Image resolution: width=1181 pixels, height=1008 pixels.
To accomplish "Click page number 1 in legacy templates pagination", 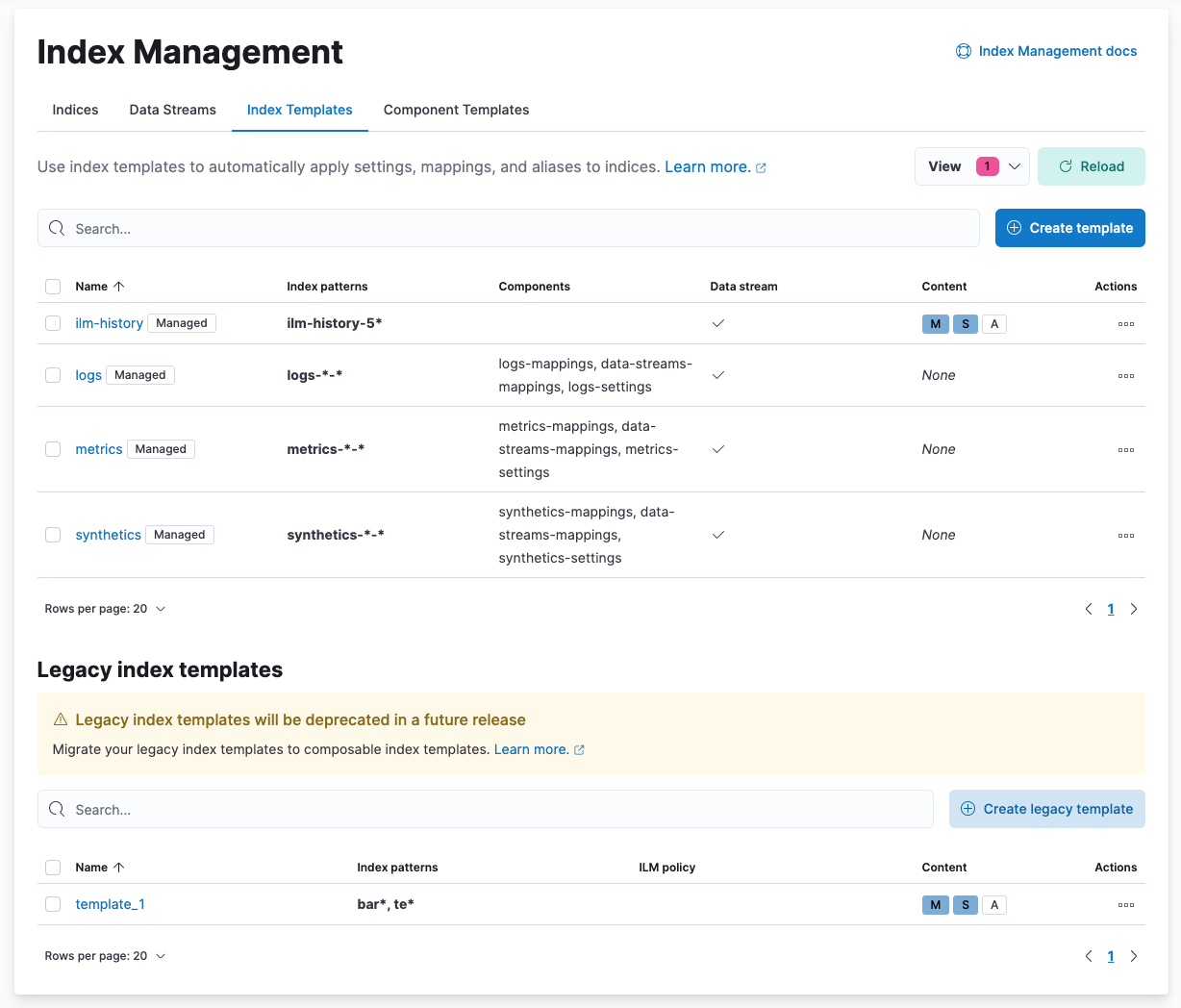I will tap(1111, 956).
